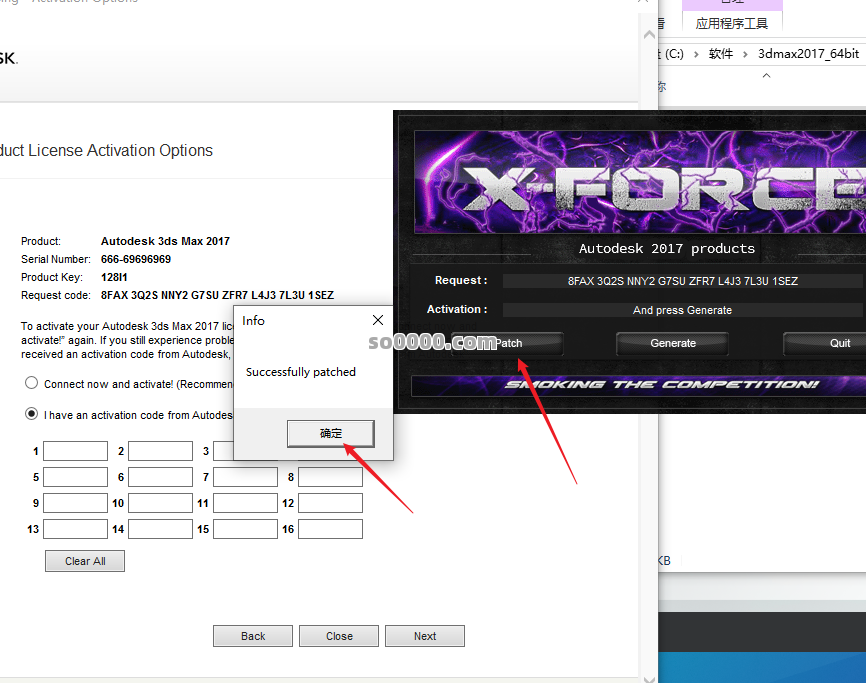Close the Info dialog with its X

click(377, 321)
